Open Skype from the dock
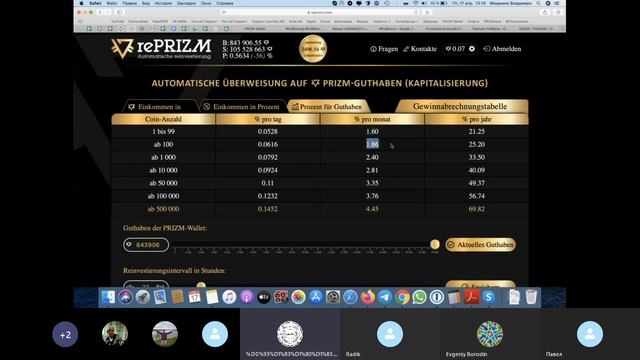This screenshot has height=360, width=640. (x=489, y=298)
